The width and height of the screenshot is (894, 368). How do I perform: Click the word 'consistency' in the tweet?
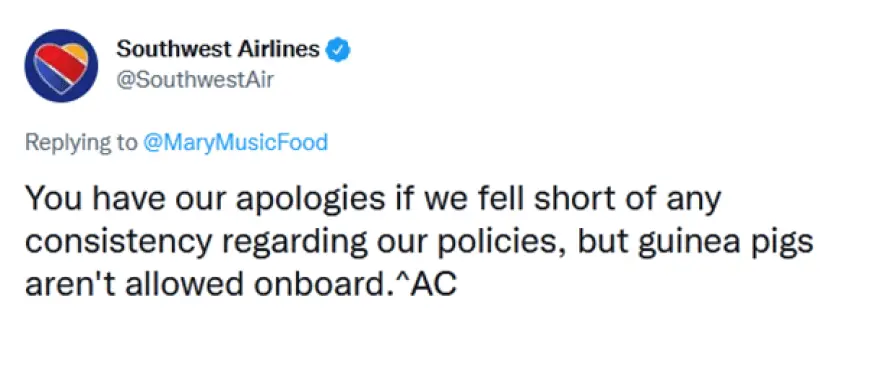tap(118, 244)
